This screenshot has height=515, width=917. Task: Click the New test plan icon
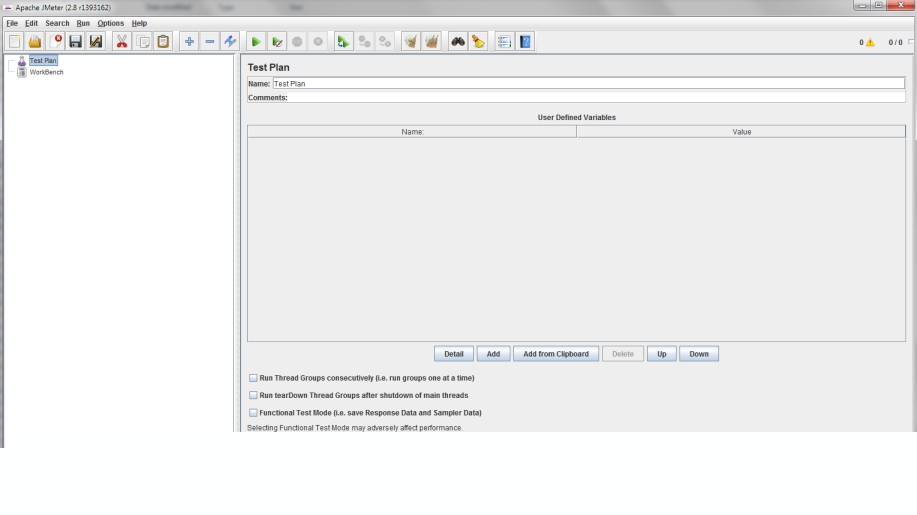pos(14,42)
